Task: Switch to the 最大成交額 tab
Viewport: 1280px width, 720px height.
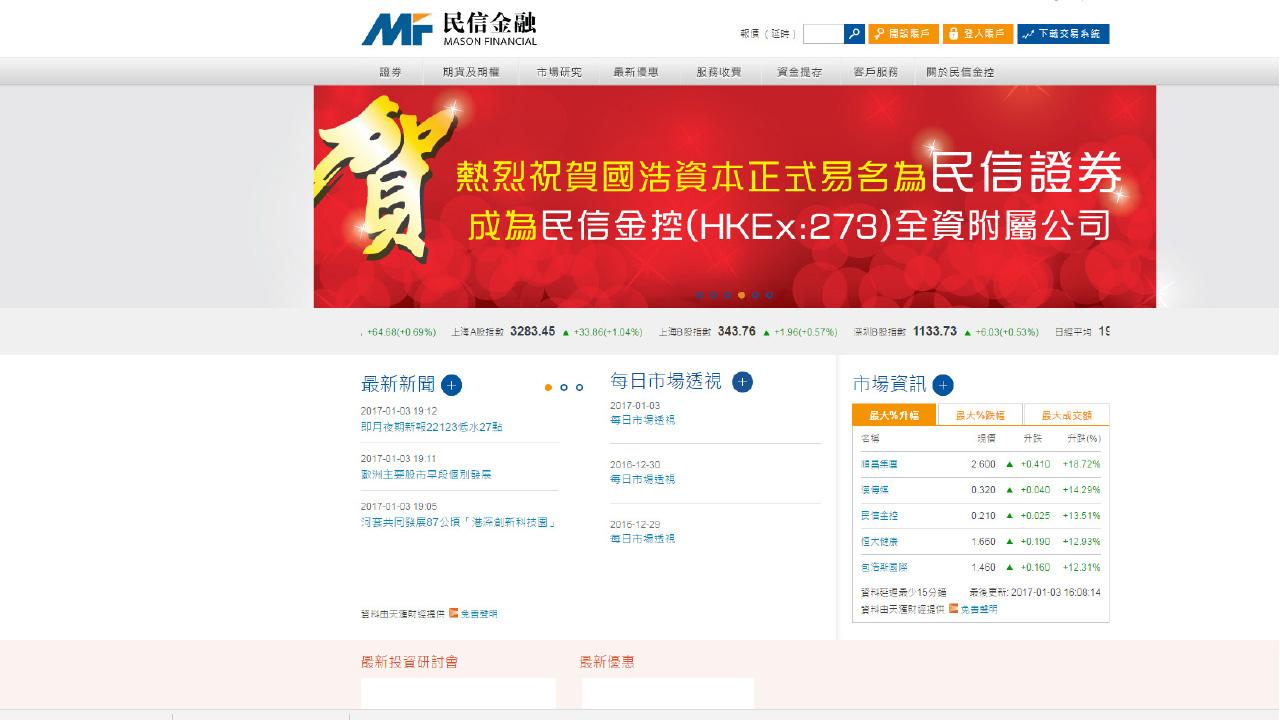Action: click(1066, 415)
